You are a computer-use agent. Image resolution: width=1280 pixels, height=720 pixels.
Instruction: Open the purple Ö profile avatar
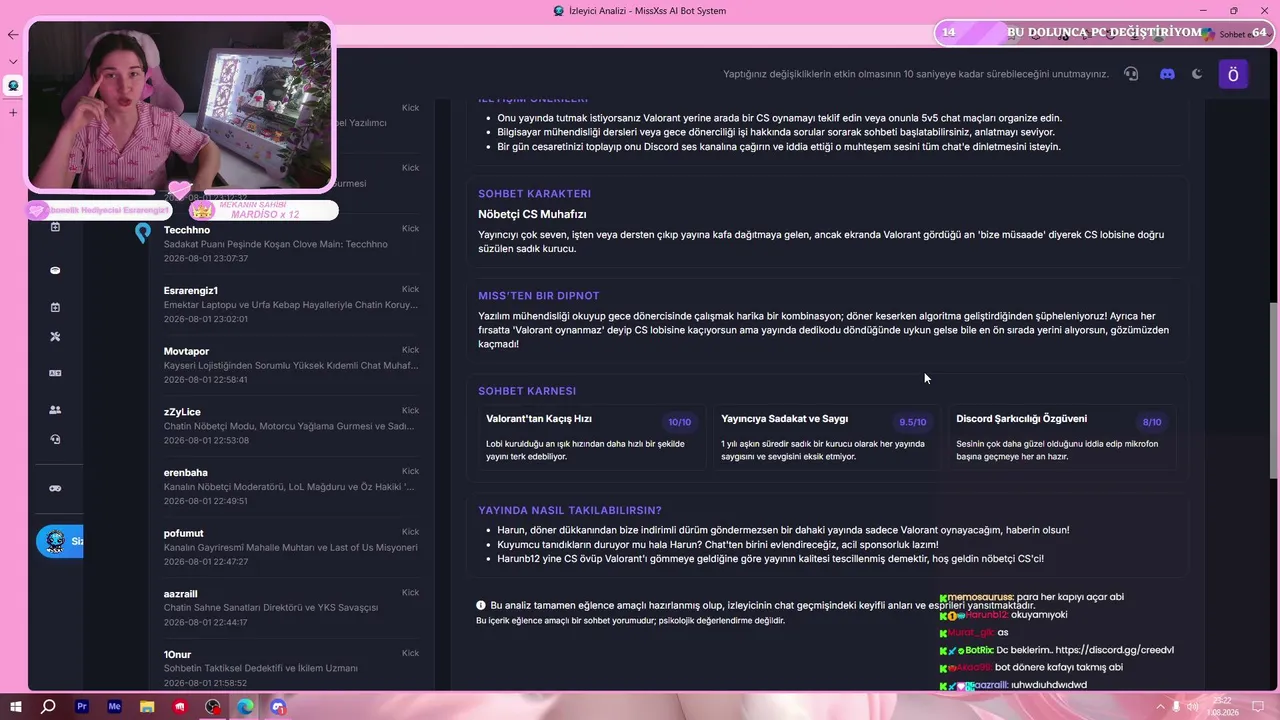pyautogui.click(x=1233, y=74)
